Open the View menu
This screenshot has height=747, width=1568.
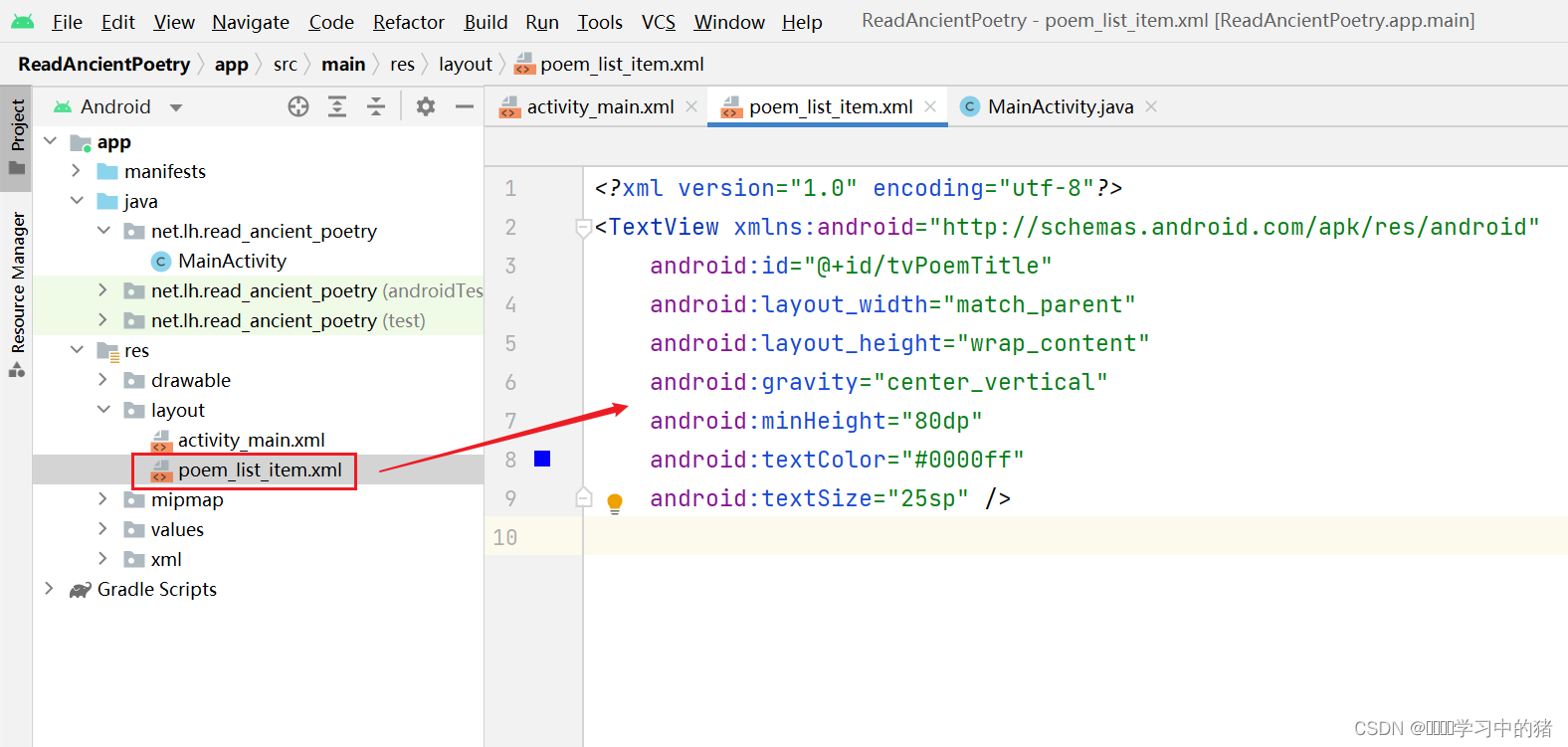[174, 22]
